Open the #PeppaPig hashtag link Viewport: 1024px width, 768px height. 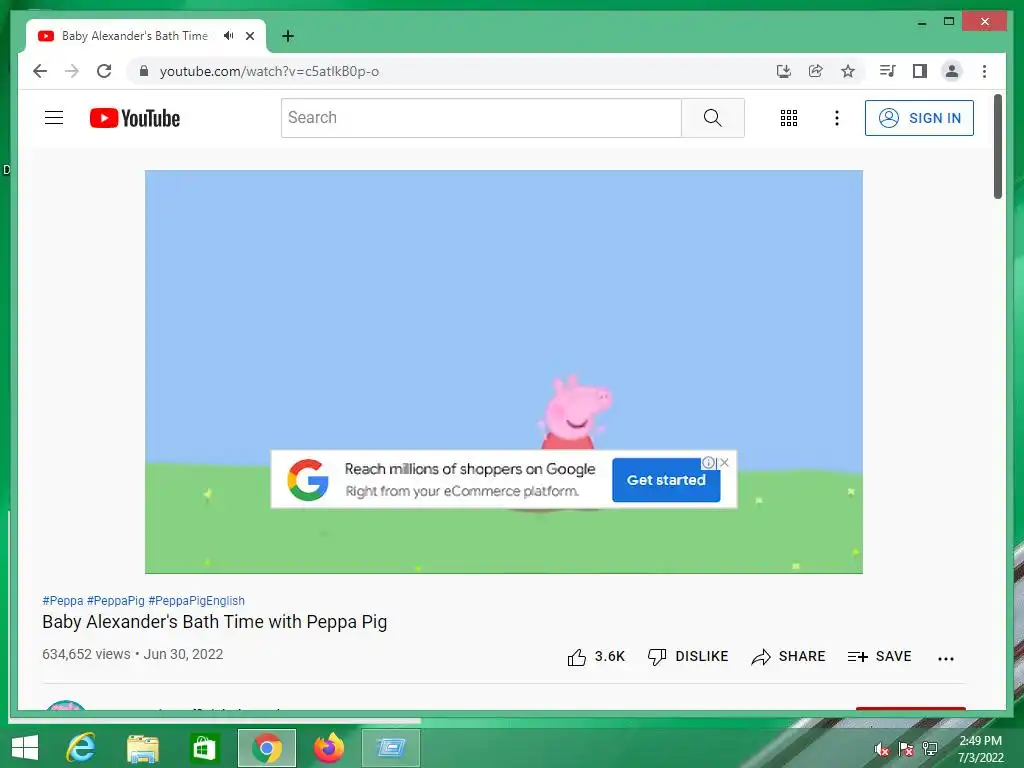116,600
